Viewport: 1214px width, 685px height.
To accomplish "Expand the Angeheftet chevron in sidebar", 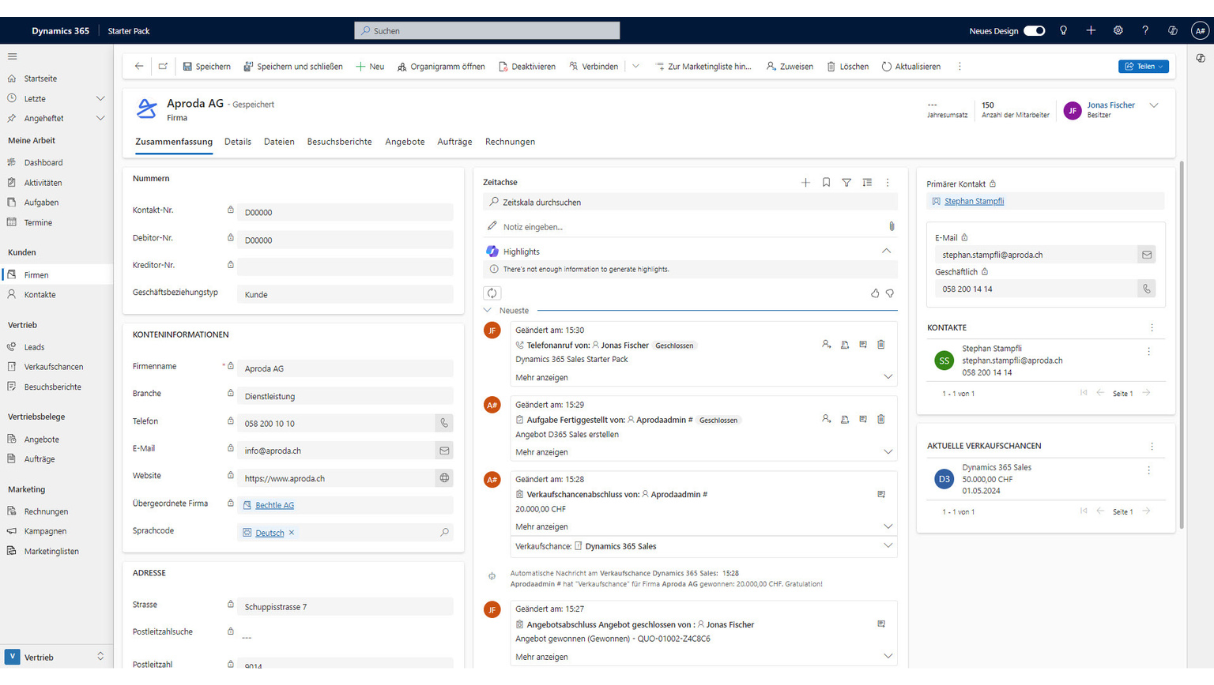I will point(100,118).
